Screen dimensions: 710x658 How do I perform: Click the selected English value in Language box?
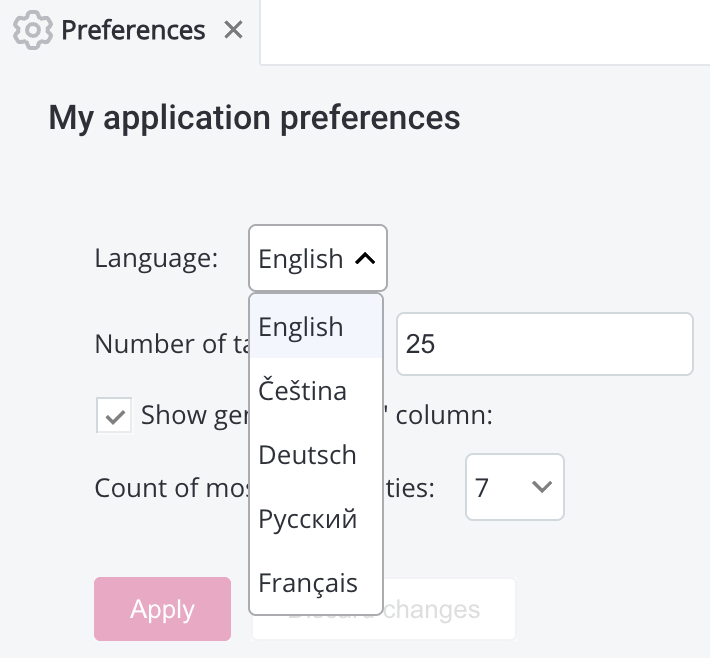300,259
